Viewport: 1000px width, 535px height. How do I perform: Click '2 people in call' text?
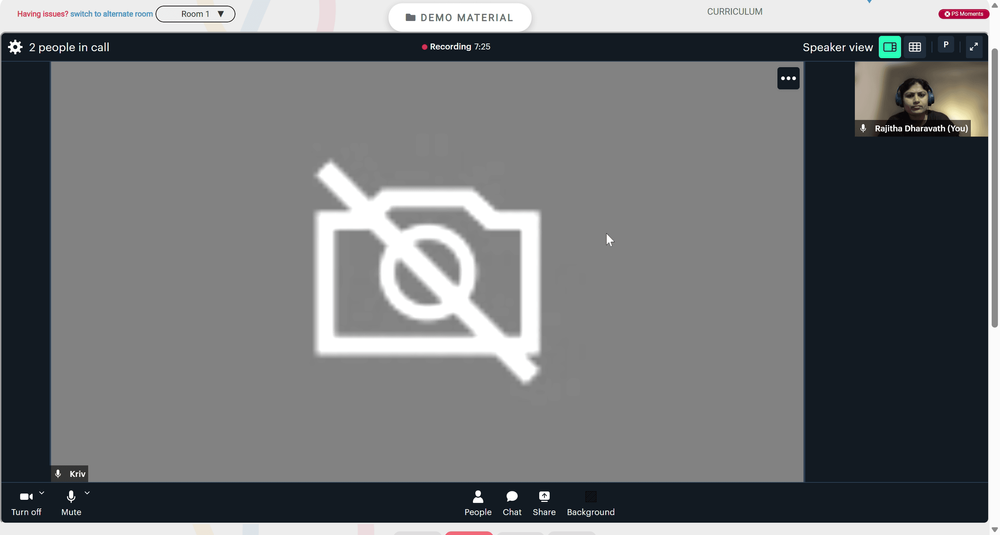coord(69,47)
